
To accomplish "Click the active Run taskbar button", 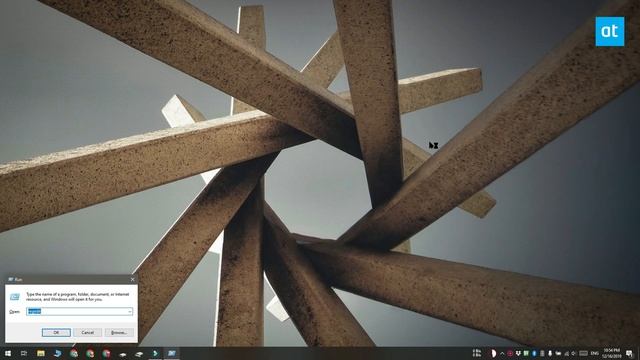I will click(x=172, y=353).
